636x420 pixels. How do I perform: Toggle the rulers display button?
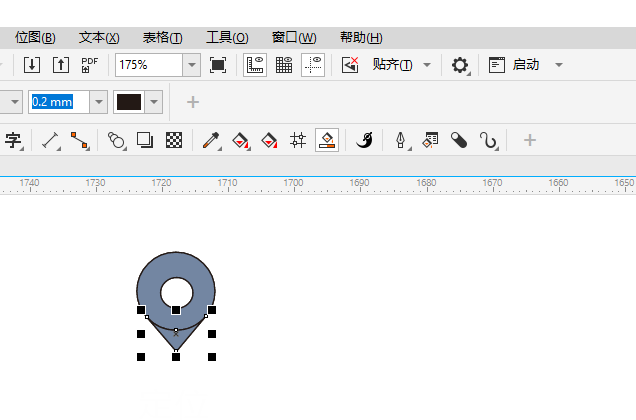255,65
